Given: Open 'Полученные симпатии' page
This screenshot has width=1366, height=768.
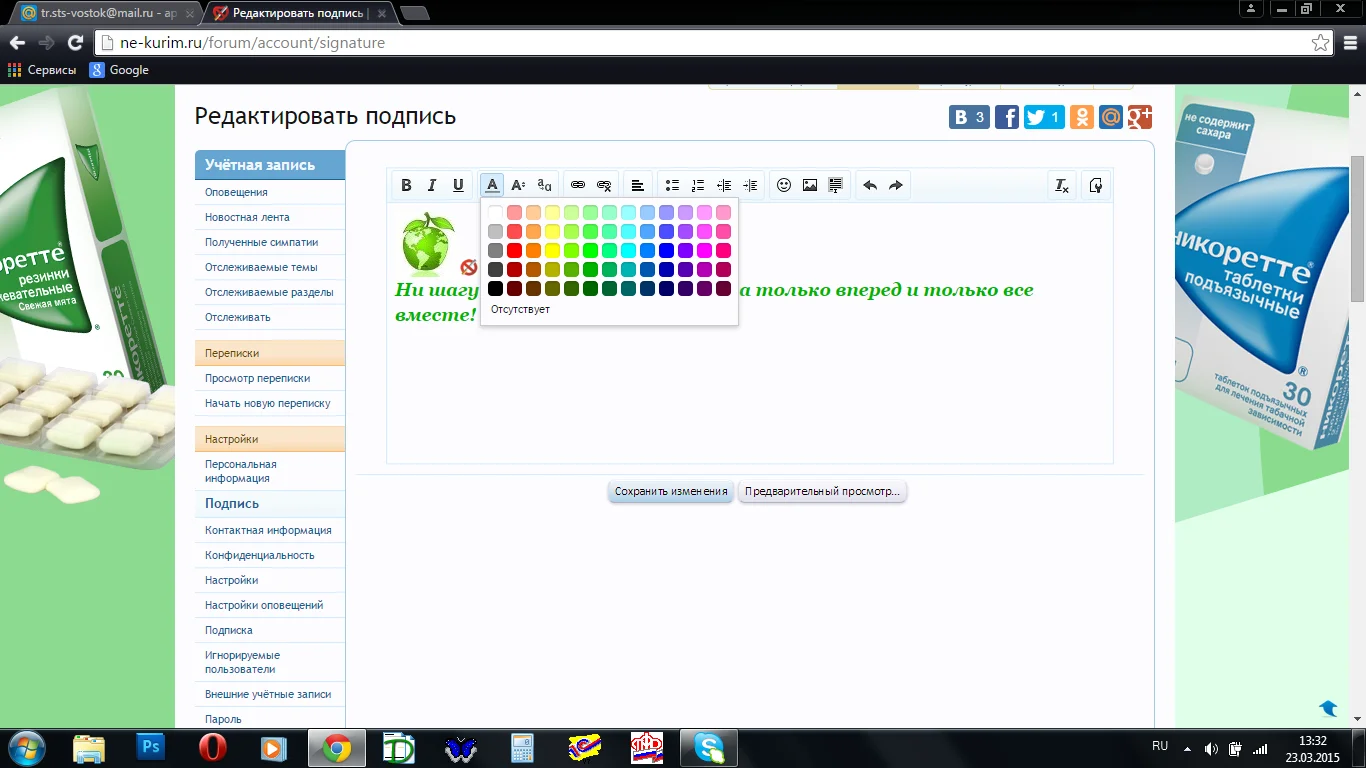Looking at the screenshot, I should pyautogui.click(x=261, y=242).
